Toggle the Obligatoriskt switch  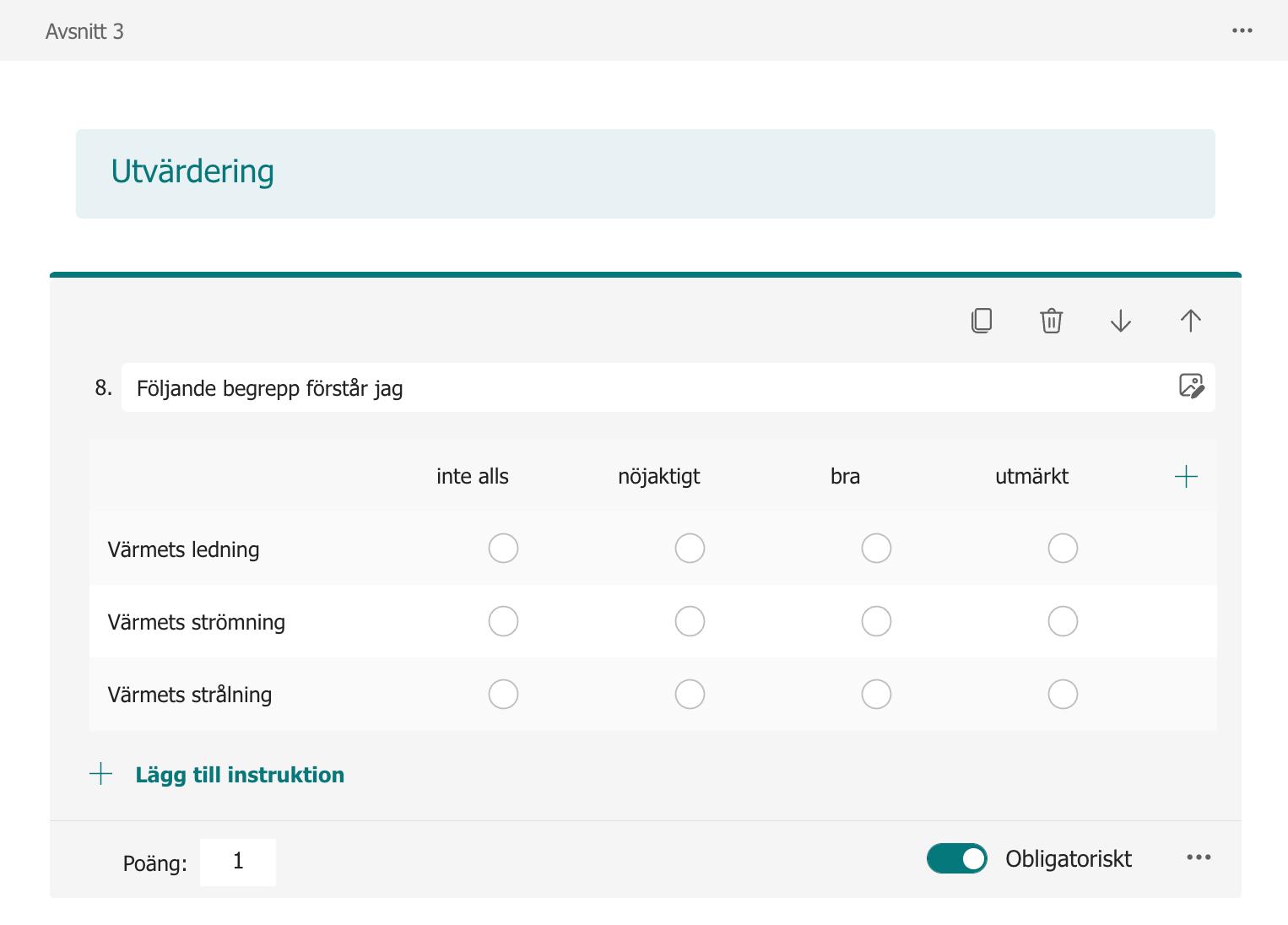(x=957, y=858)
